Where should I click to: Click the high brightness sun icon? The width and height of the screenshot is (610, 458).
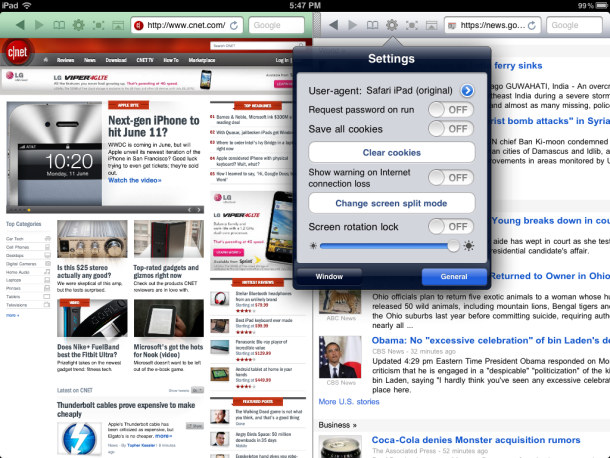click(469, 246)
